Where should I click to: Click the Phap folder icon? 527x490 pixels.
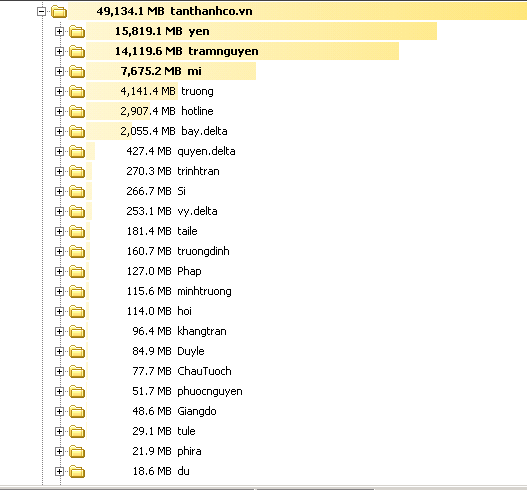pos(77,272)
